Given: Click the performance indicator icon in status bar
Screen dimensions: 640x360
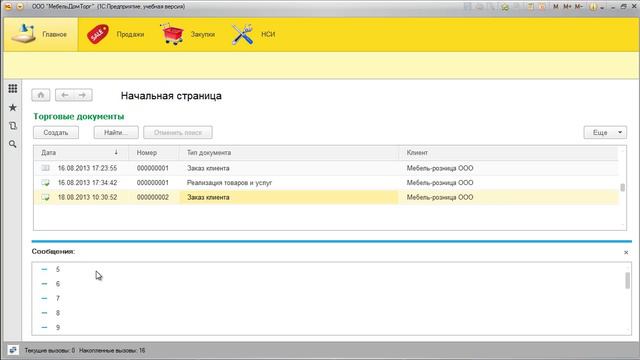Looking at the screenshot, I should tap(13, 350).
